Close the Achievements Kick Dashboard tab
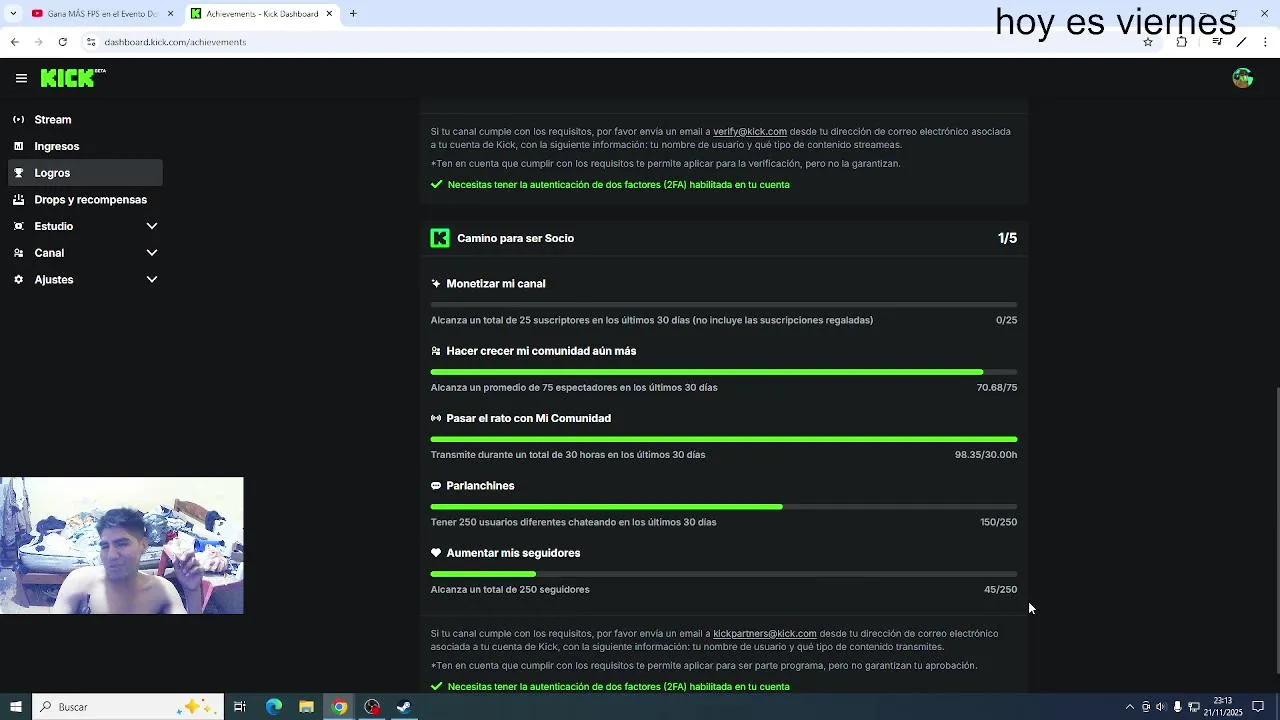The height and width of the screenshot is (720, 1280). (329, 13)
